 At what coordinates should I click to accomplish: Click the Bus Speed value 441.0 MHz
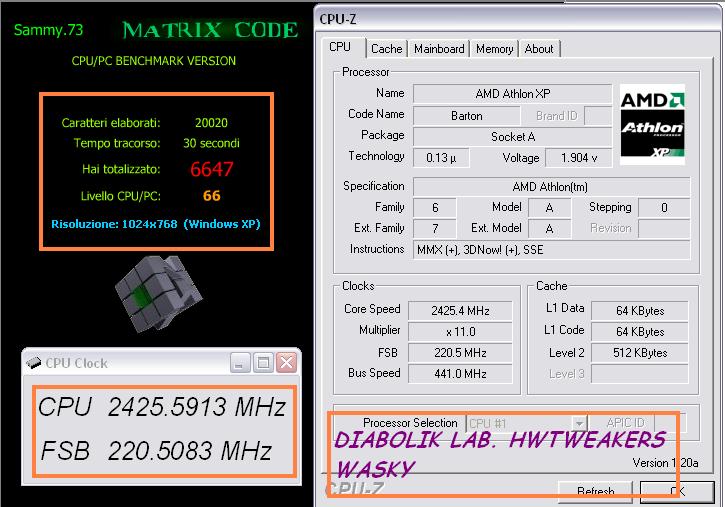[x=460, y=374]
